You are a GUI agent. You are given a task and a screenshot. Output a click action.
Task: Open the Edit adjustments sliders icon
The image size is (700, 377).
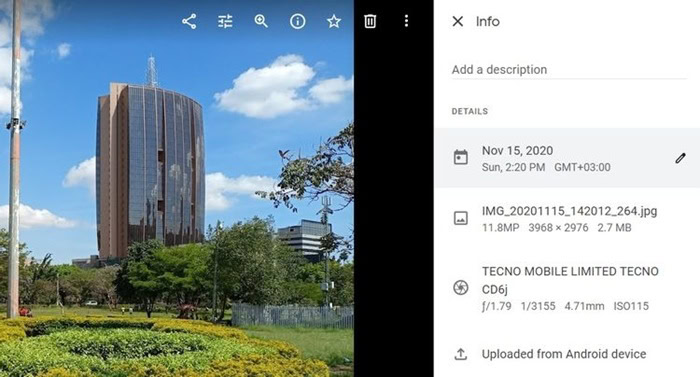tap(225, 21)
